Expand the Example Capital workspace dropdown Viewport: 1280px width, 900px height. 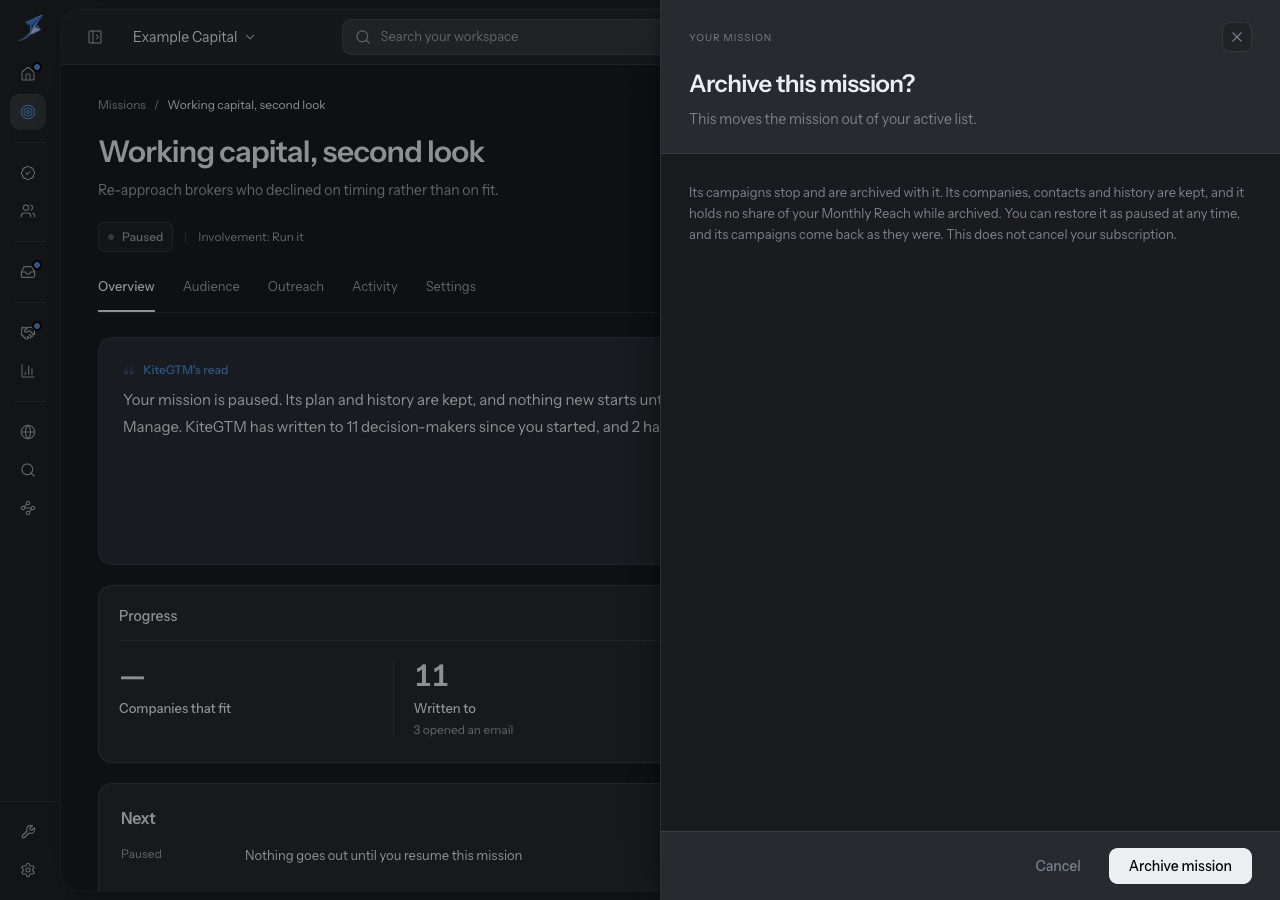194,37
